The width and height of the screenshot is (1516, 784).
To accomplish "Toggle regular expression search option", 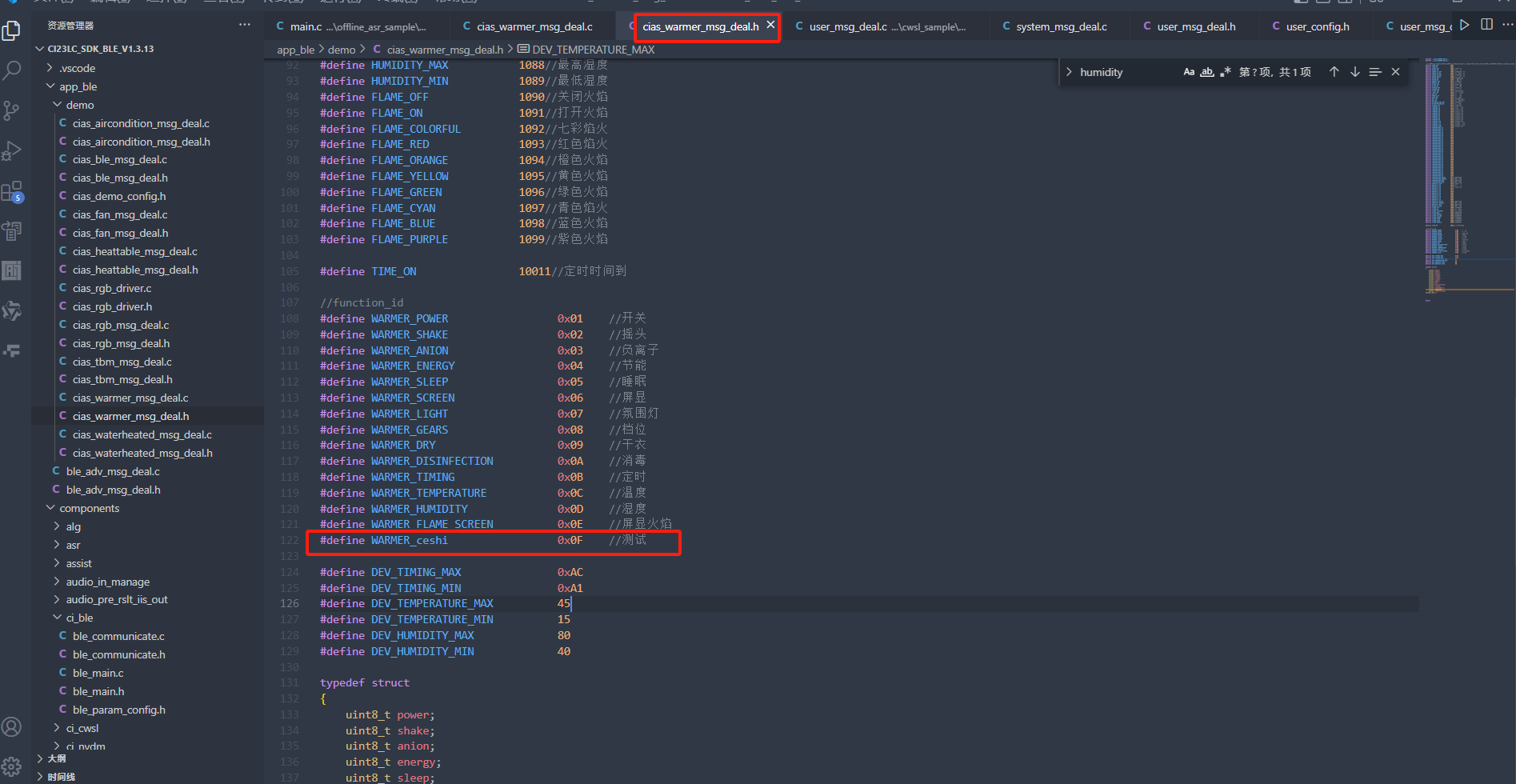I will (x=1225, y=72).
